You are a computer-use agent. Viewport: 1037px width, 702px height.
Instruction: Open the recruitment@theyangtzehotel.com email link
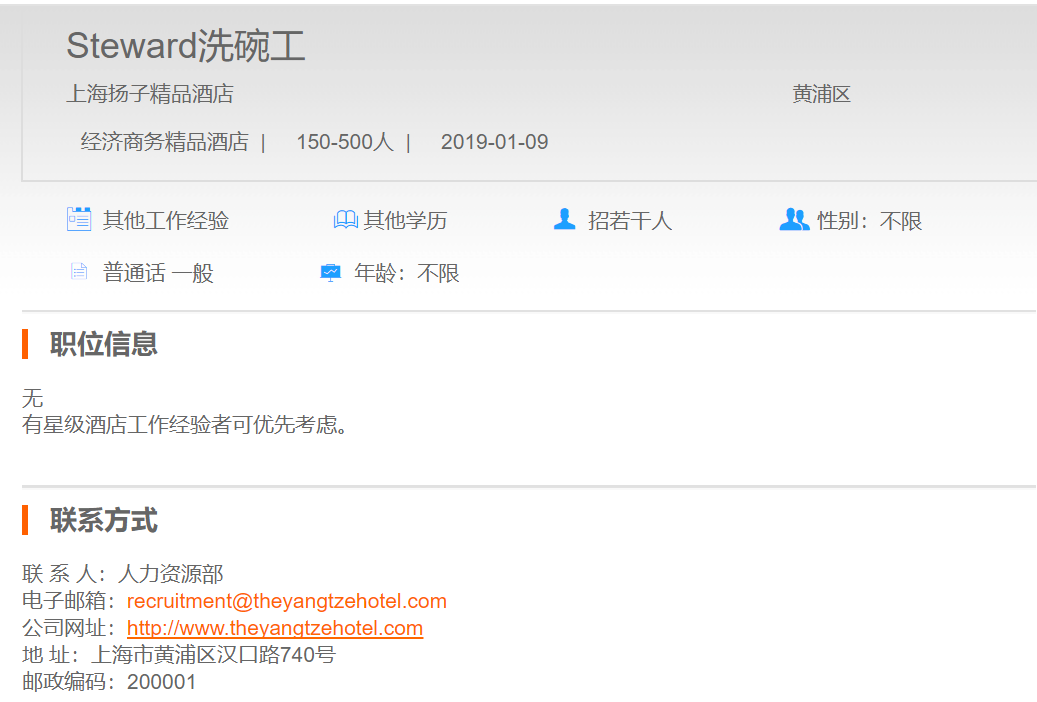[x=286, y=601]
